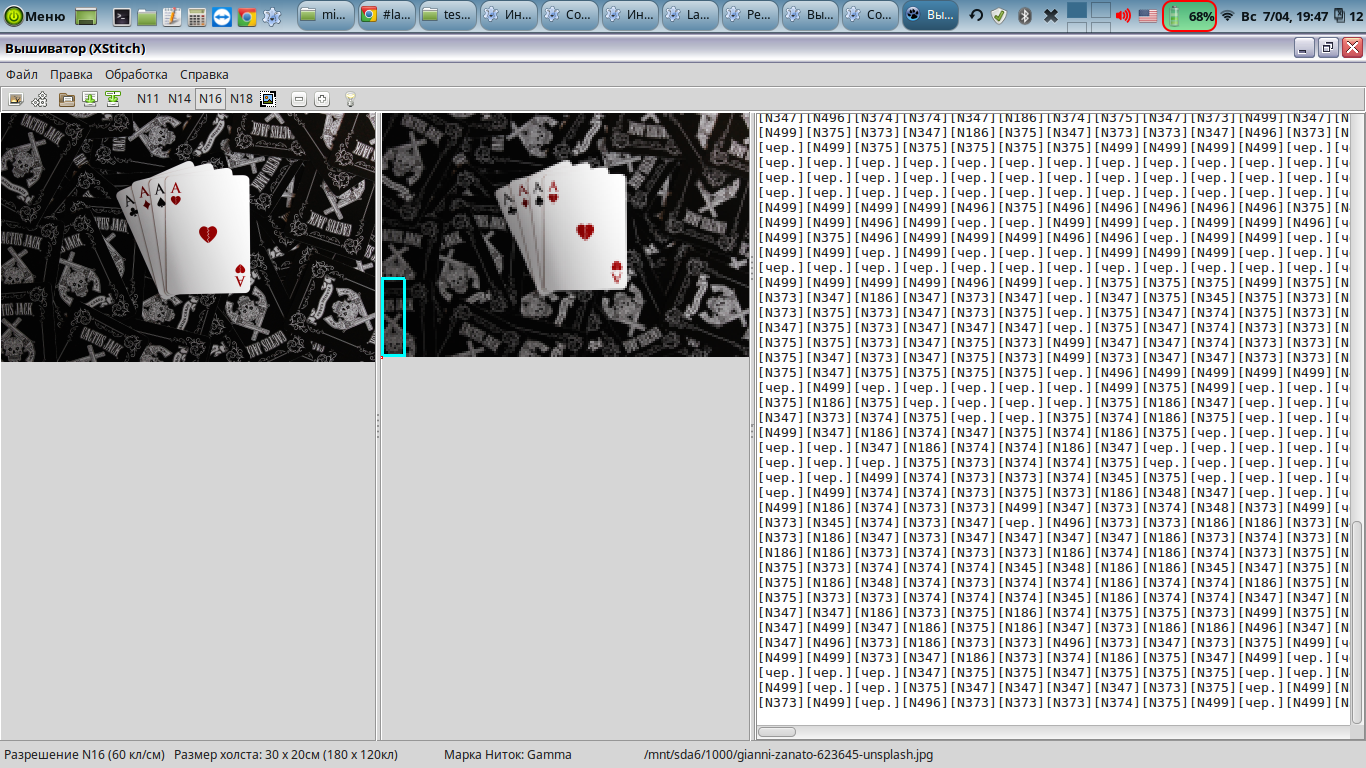The height and width of the screenshot is (768, 1366).
Task: Click status text 'Марка Ниток: Gamma'
Action: (x=508, y=755)
